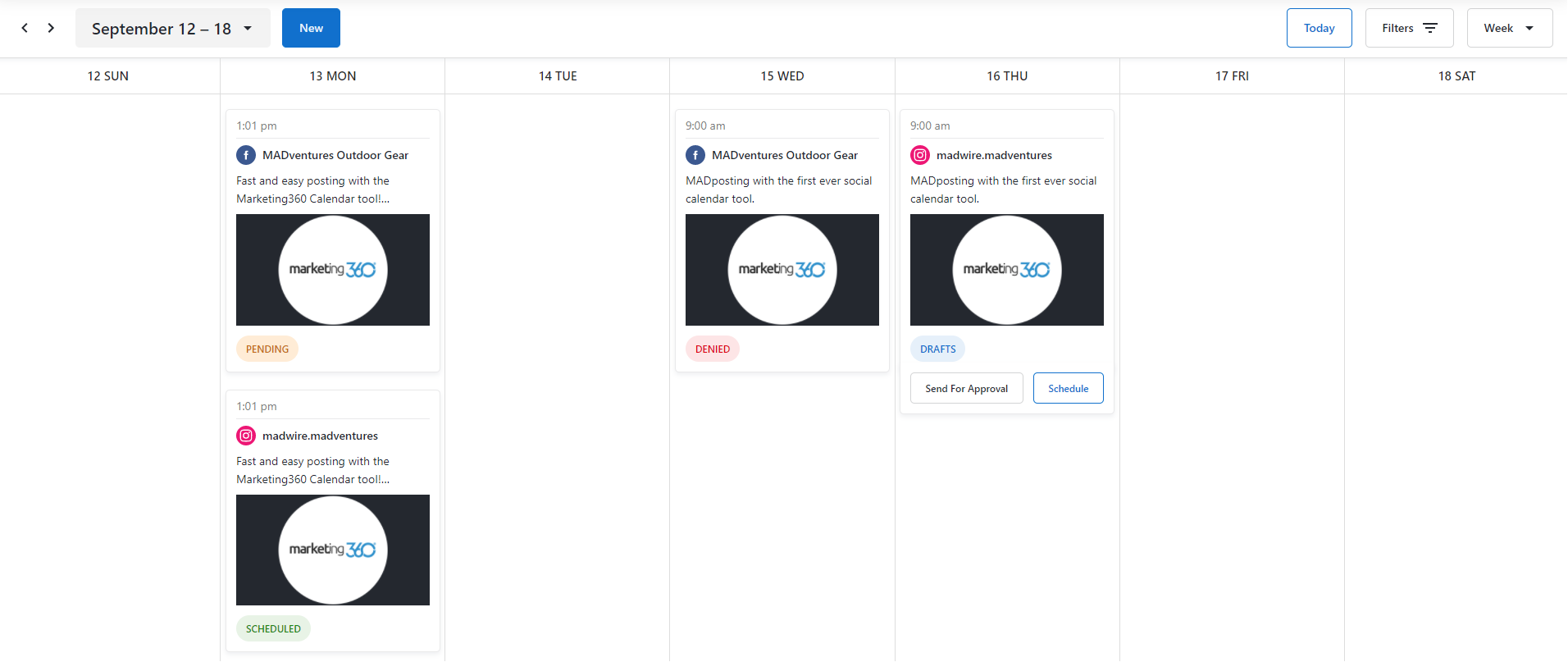Select the 17 FRI column header
1568x662 pixels.
tap(1232, 76)
